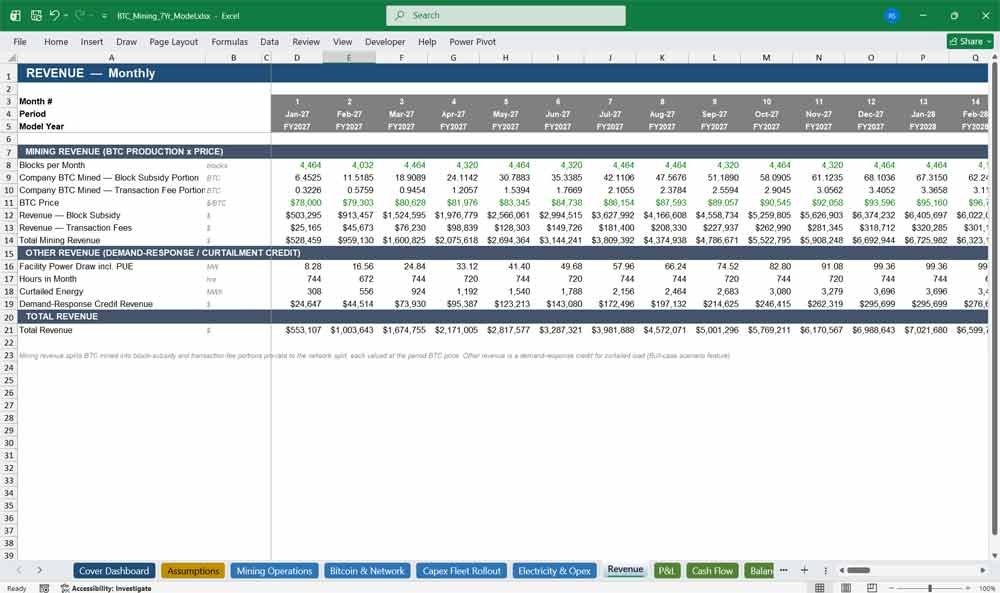Switch to the Mining Operations sheet tab
The width and height of the screenshot is (1000, 593).
(x=274, y=571)
